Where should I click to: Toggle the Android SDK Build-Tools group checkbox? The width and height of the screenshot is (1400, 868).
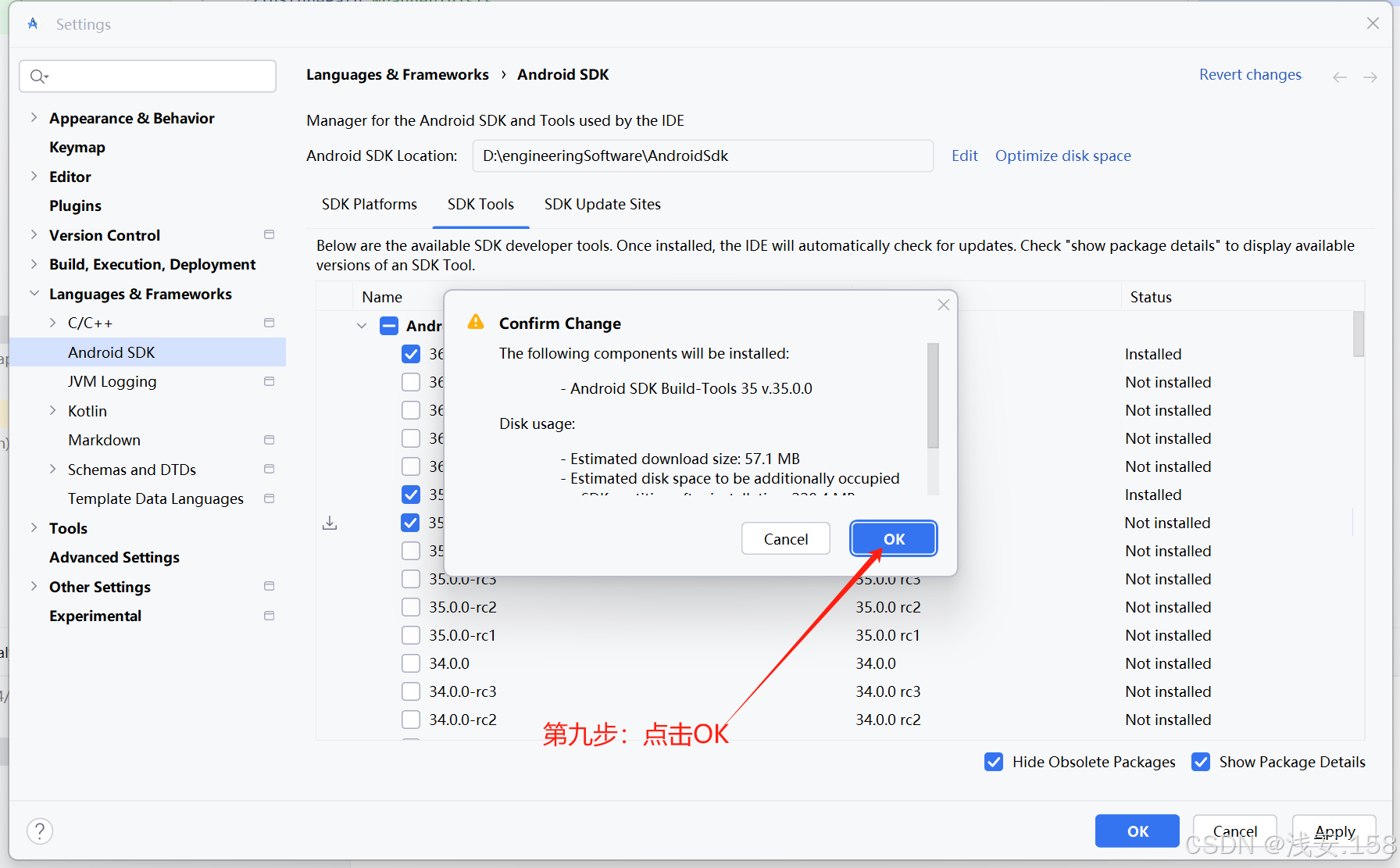(389, 326)
